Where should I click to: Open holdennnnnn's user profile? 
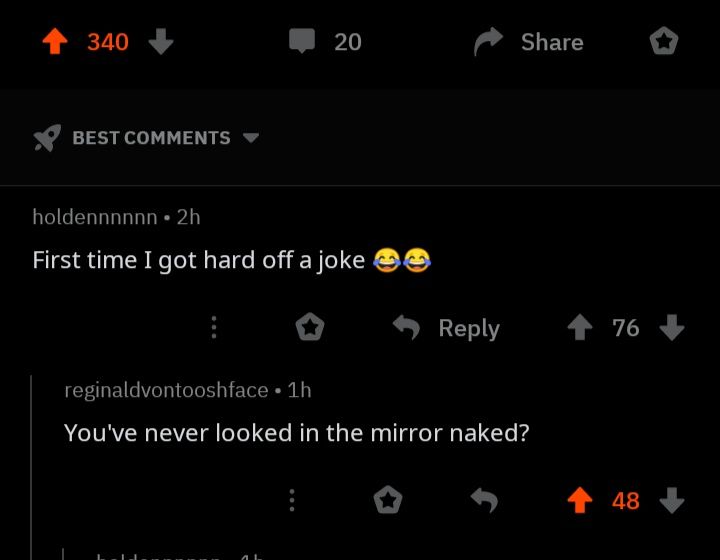tap(94, 216)
